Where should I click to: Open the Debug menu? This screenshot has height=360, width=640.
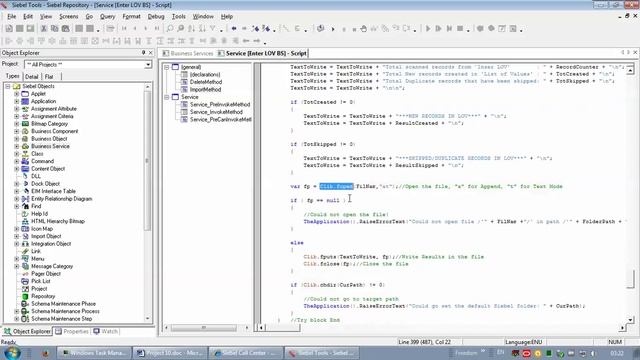(156, 16)
